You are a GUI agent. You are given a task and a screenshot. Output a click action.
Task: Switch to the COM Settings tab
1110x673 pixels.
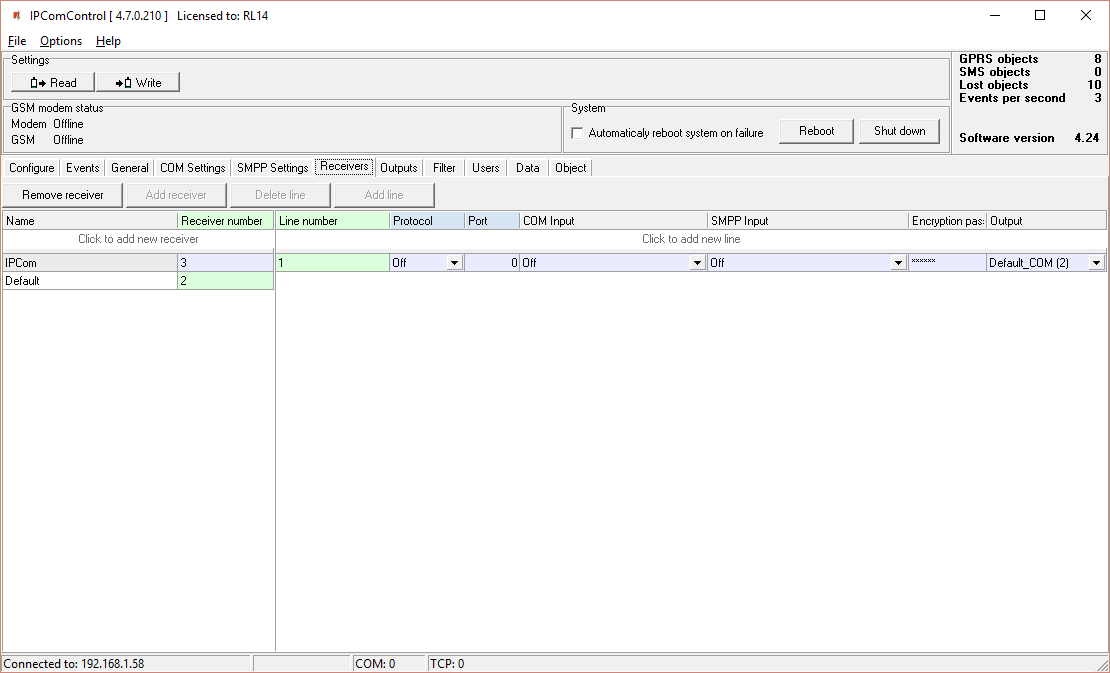click(192, 168)
